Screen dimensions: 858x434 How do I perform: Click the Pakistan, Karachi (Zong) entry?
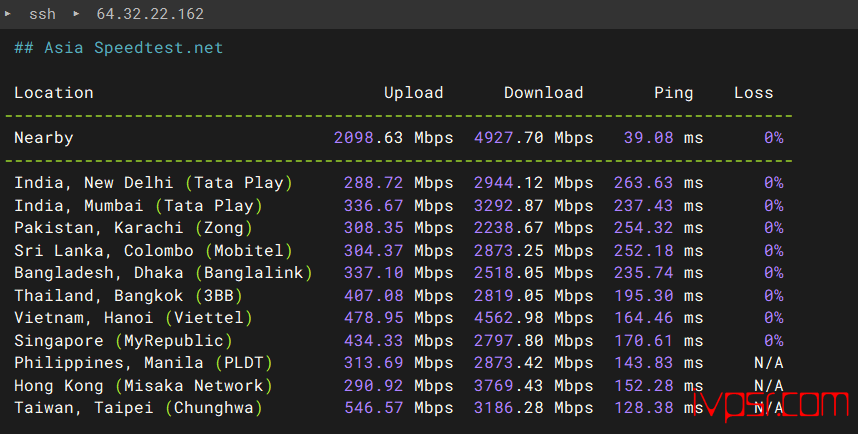point(133,228)
